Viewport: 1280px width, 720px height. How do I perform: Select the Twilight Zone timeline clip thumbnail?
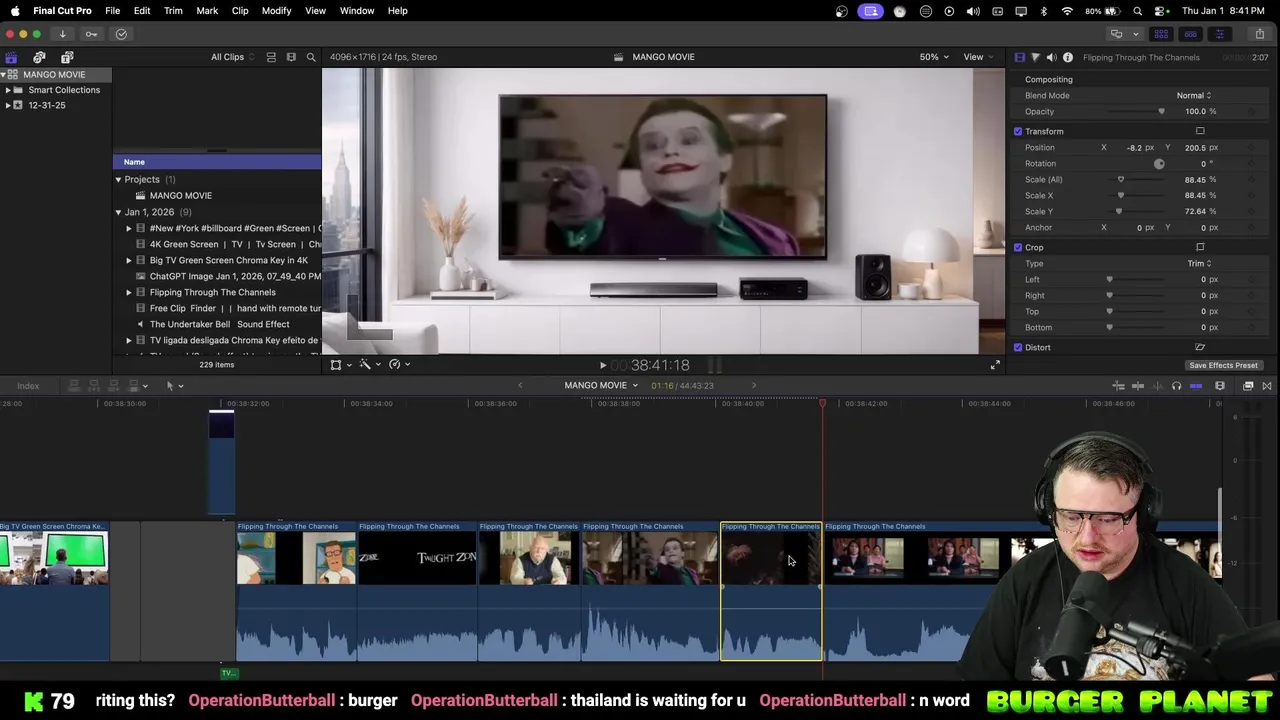pos(417,558)
